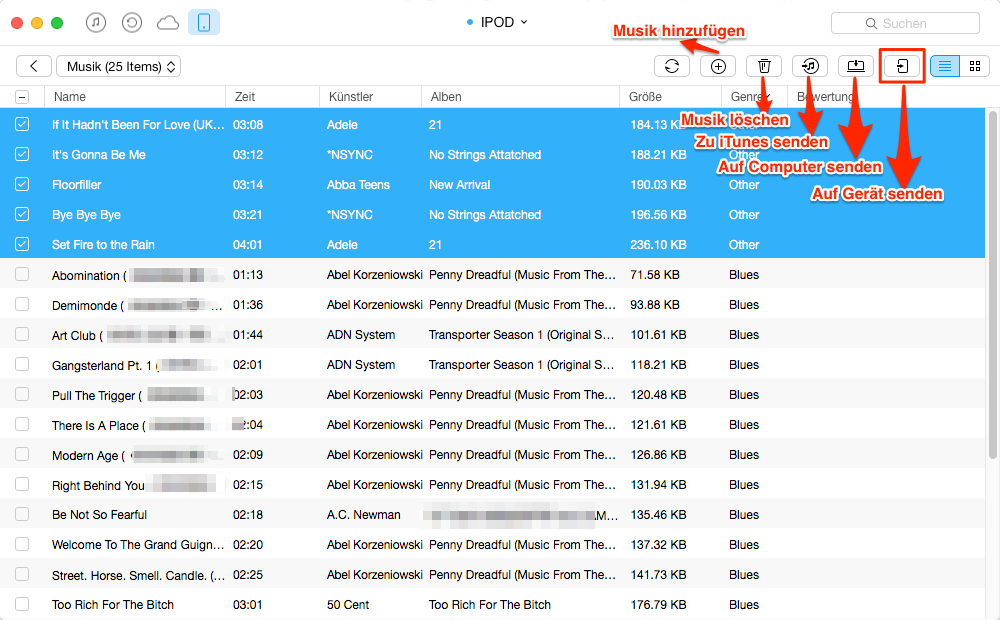
Task: Check Welcome To The Grand Guignol checkbox
Action: point(22,544)
